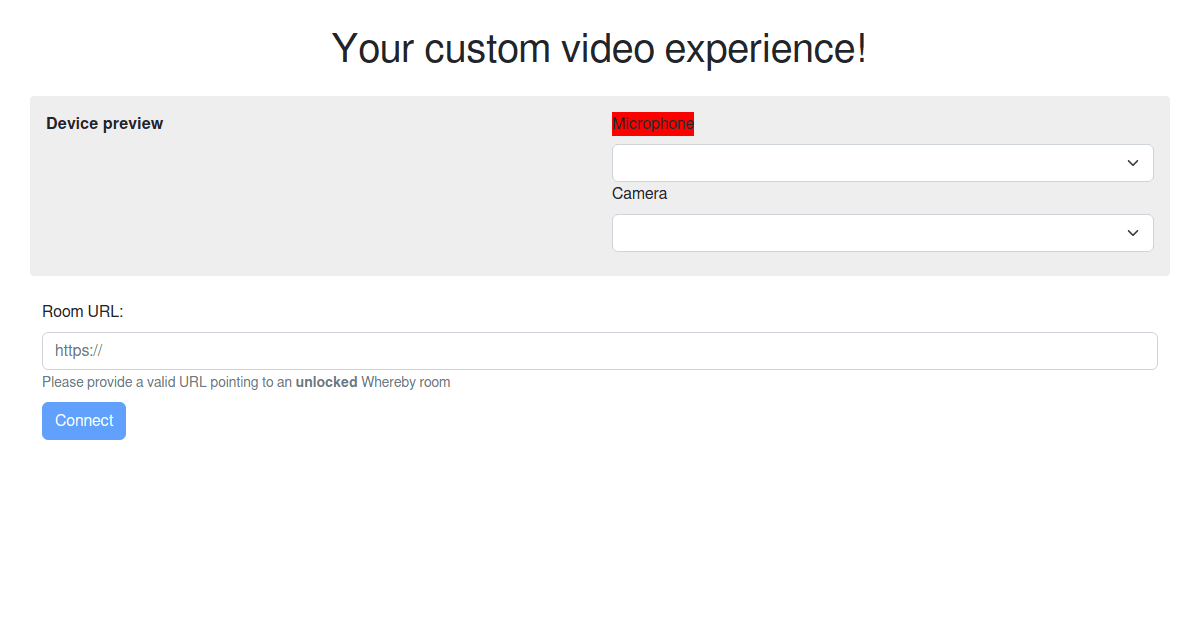Click the white area beneath the Connect button
The height and width of the screenshot is (630, 1200).
coord(599,520)
